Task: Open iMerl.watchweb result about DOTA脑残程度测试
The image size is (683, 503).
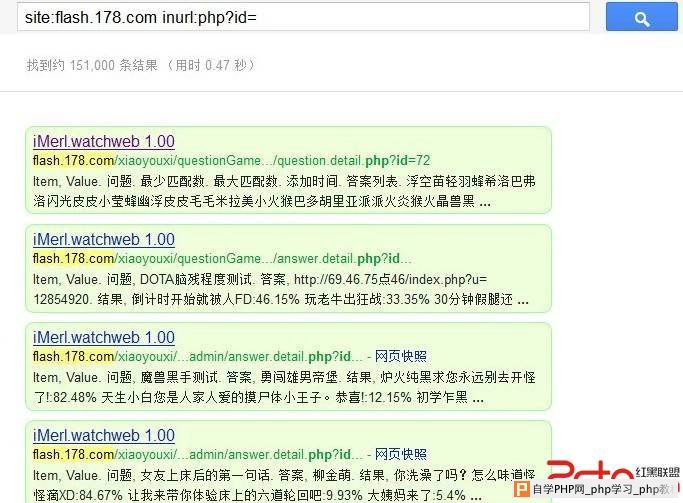Action: click(x=104, y=239)
